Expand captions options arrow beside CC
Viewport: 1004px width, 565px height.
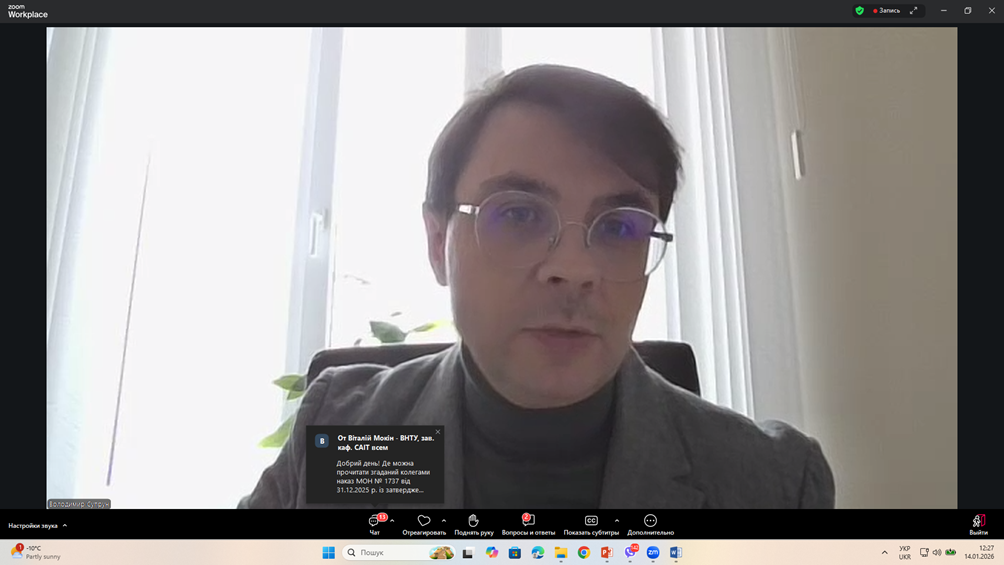(617, 520)
